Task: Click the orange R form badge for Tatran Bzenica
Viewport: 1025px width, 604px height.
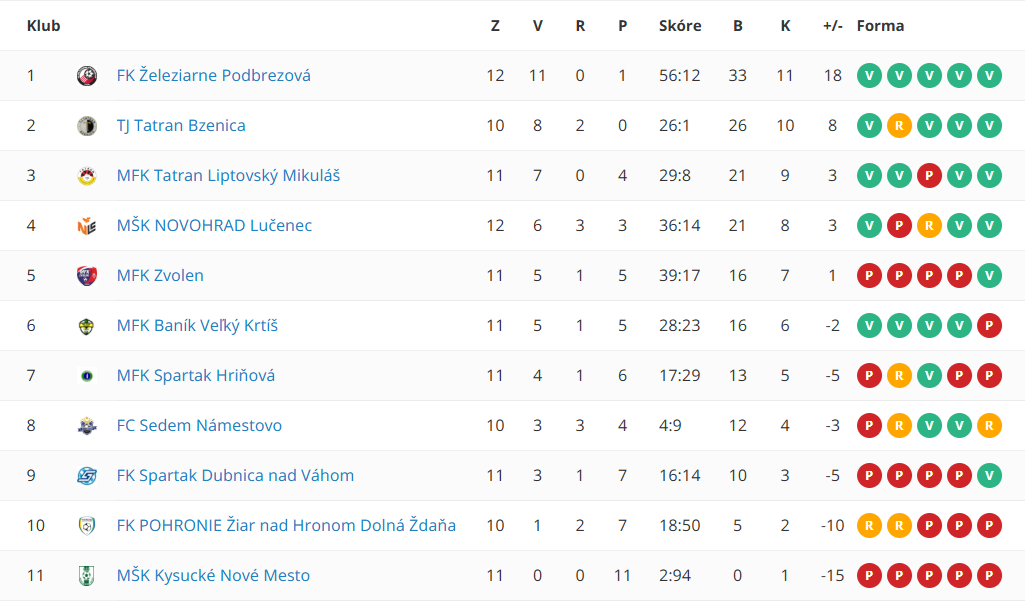Action: [x=899, y=126]
